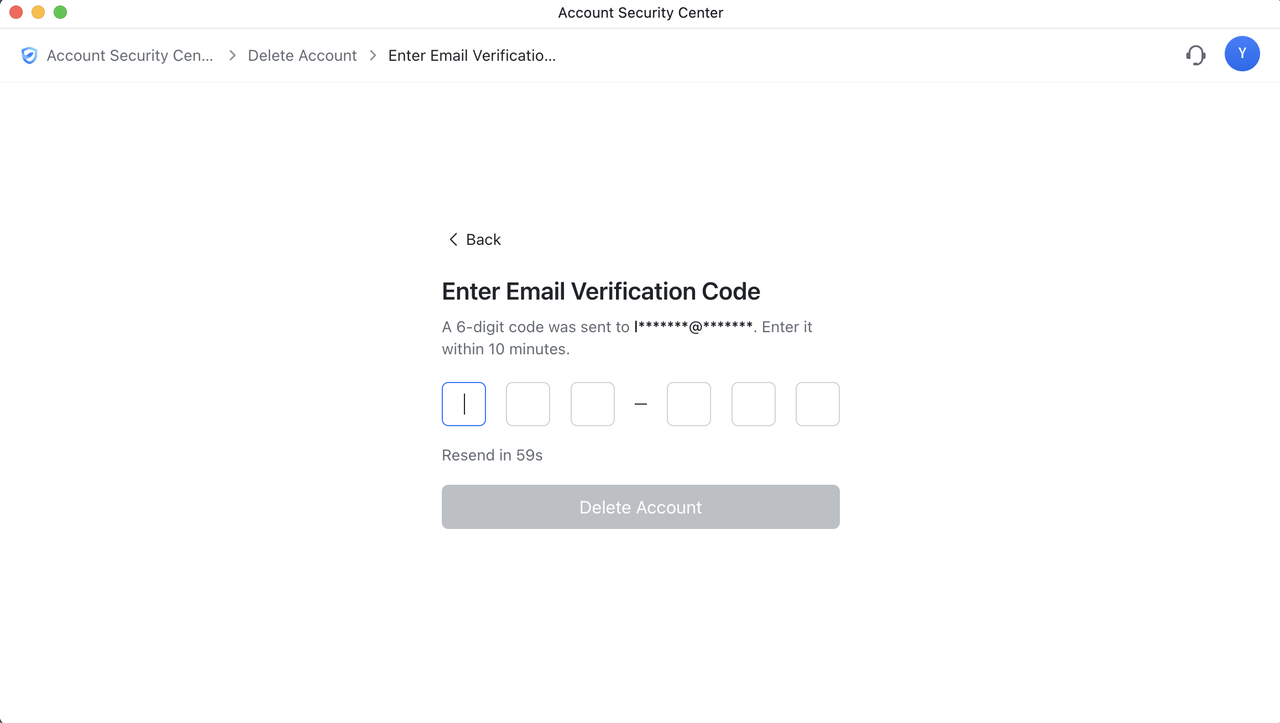Open the user avatar "Y" menu
Image resolution: width=1280 pixels, height=723 pixels.
tap(1242, 54)
